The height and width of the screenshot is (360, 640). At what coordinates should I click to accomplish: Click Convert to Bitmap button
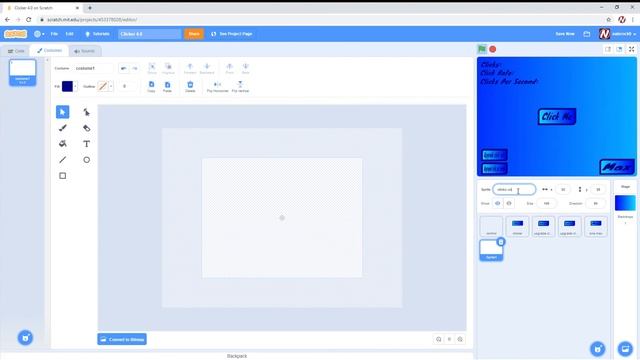(x=122, y=339)
